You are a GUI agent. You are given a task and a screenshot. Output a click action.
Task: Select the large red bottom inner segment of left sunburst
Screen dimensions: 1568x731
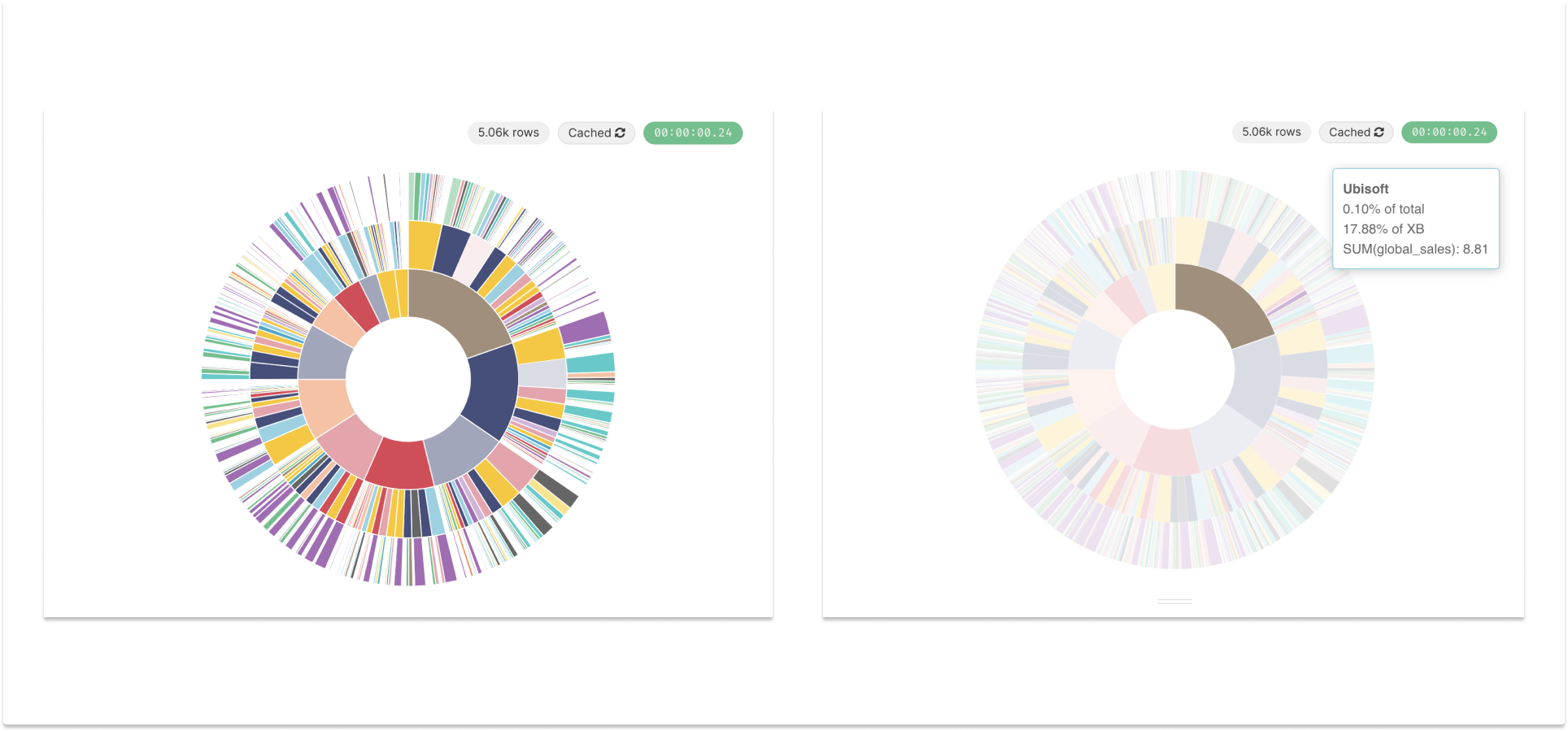399,463
